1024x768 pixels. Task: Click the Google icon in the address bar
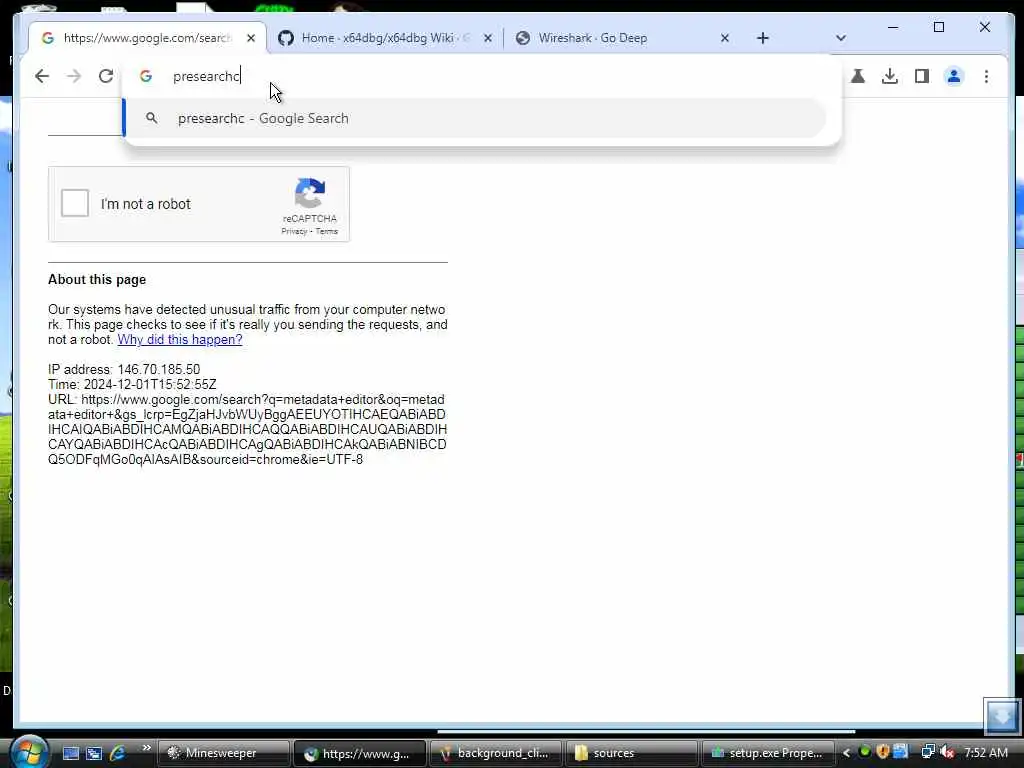click(x=146, y=76)
